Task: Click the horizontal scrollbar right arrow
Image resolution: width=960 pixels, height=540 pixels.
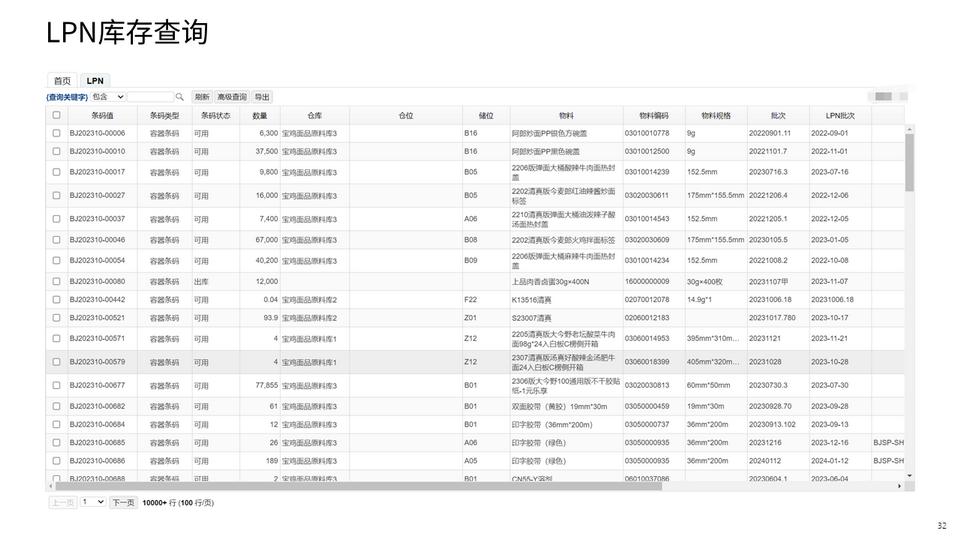Action: click(899, 486)
